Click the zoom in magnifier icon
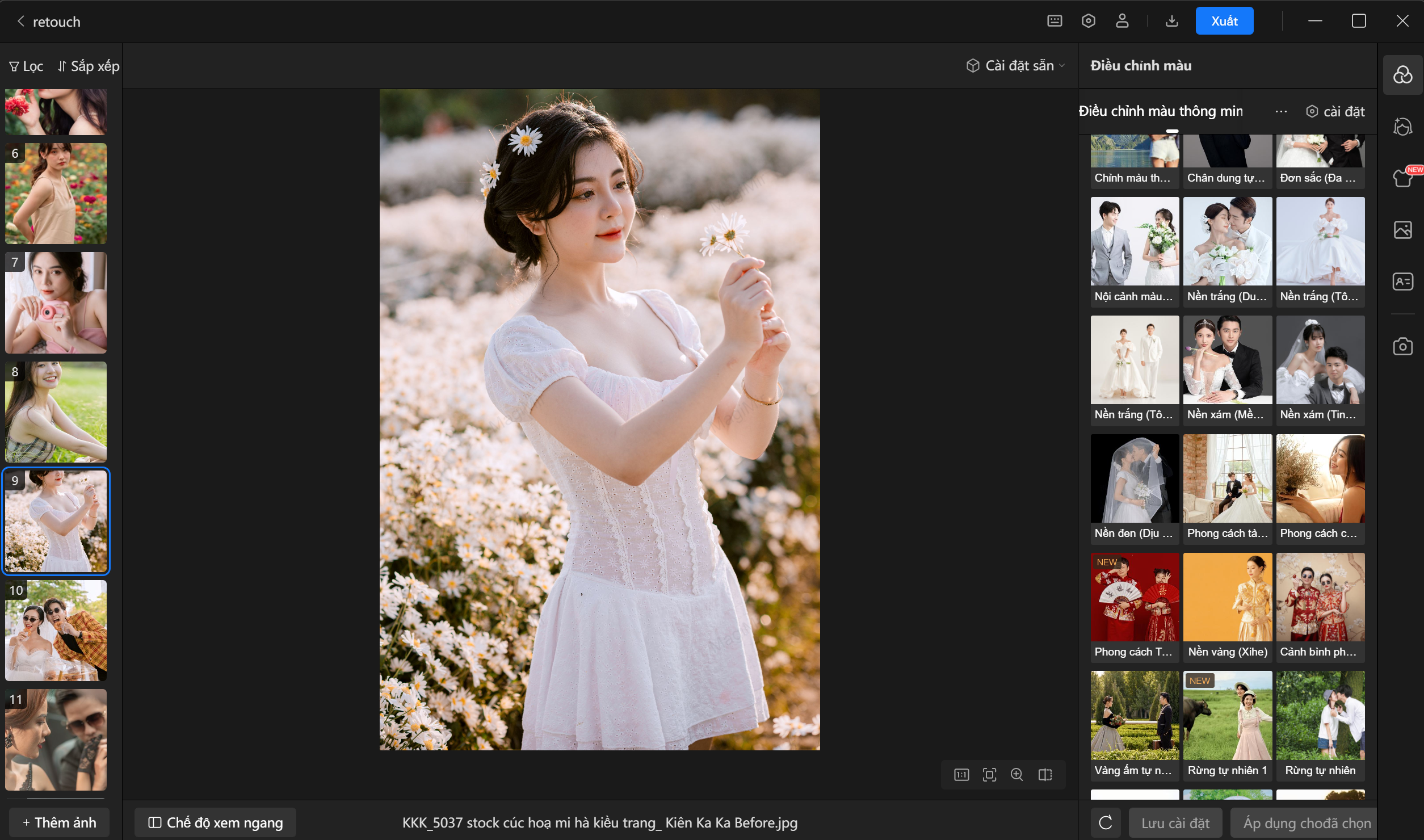This screenshot has width=1424, height=840. (x=1017, y=775)
